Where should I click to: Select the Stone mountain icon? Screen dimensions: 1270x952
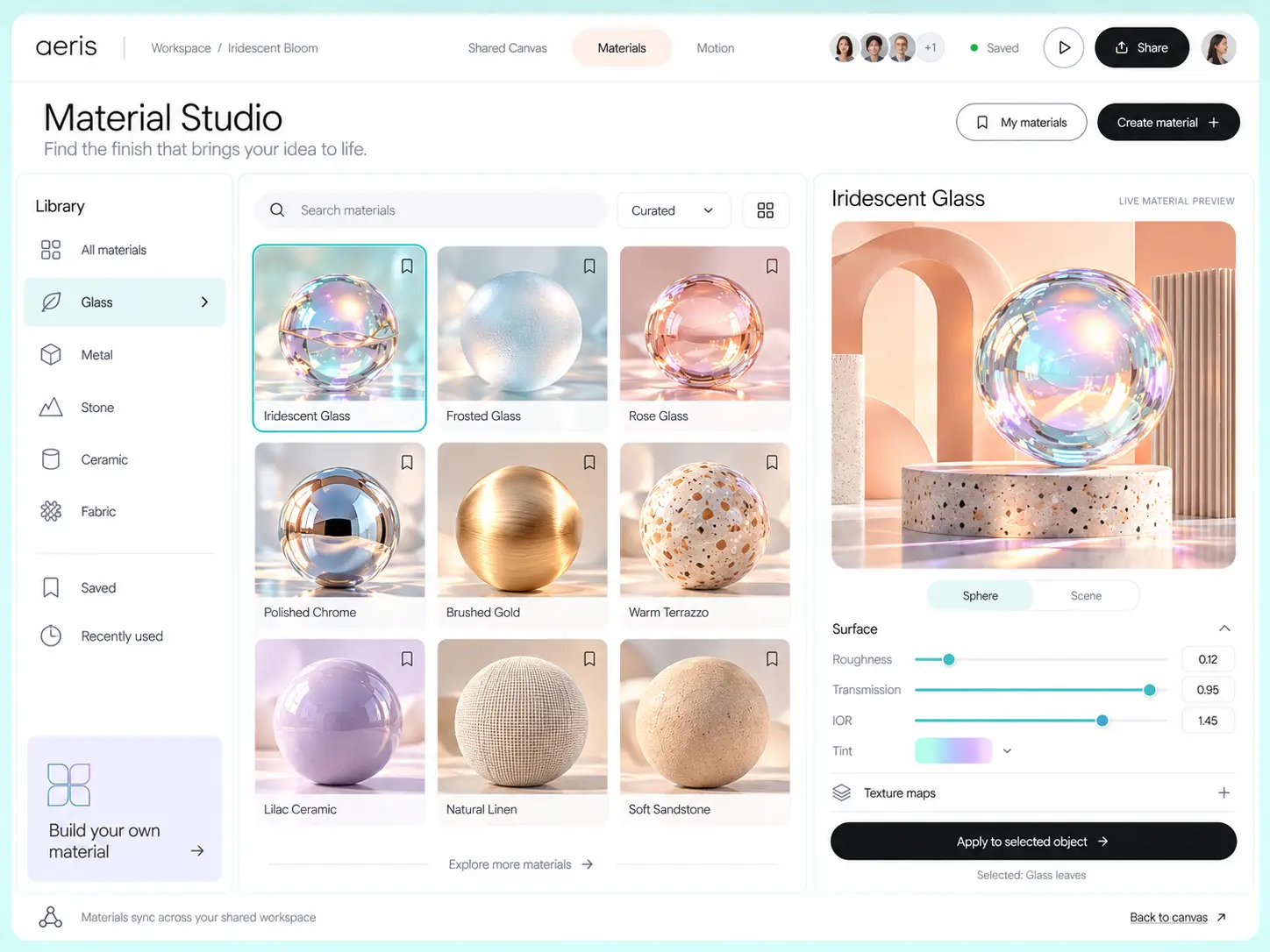click(x=51, y=408)
